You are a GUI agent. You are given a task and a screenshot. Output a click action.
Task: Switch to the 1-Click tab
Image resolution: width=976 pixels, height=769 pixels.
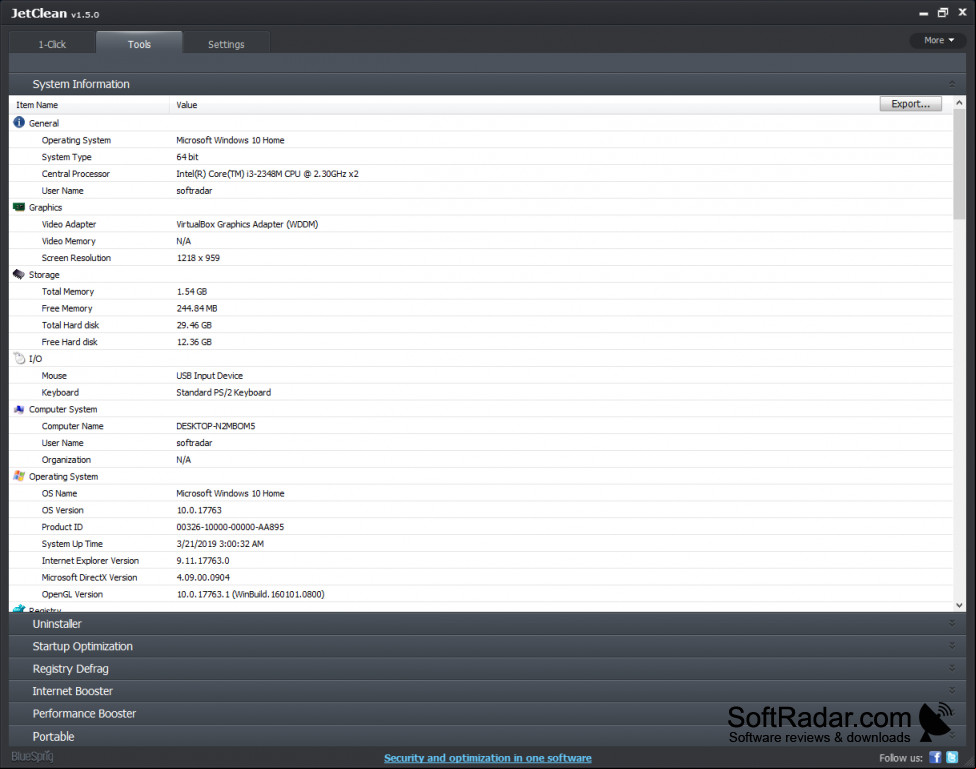pos(52,44)
